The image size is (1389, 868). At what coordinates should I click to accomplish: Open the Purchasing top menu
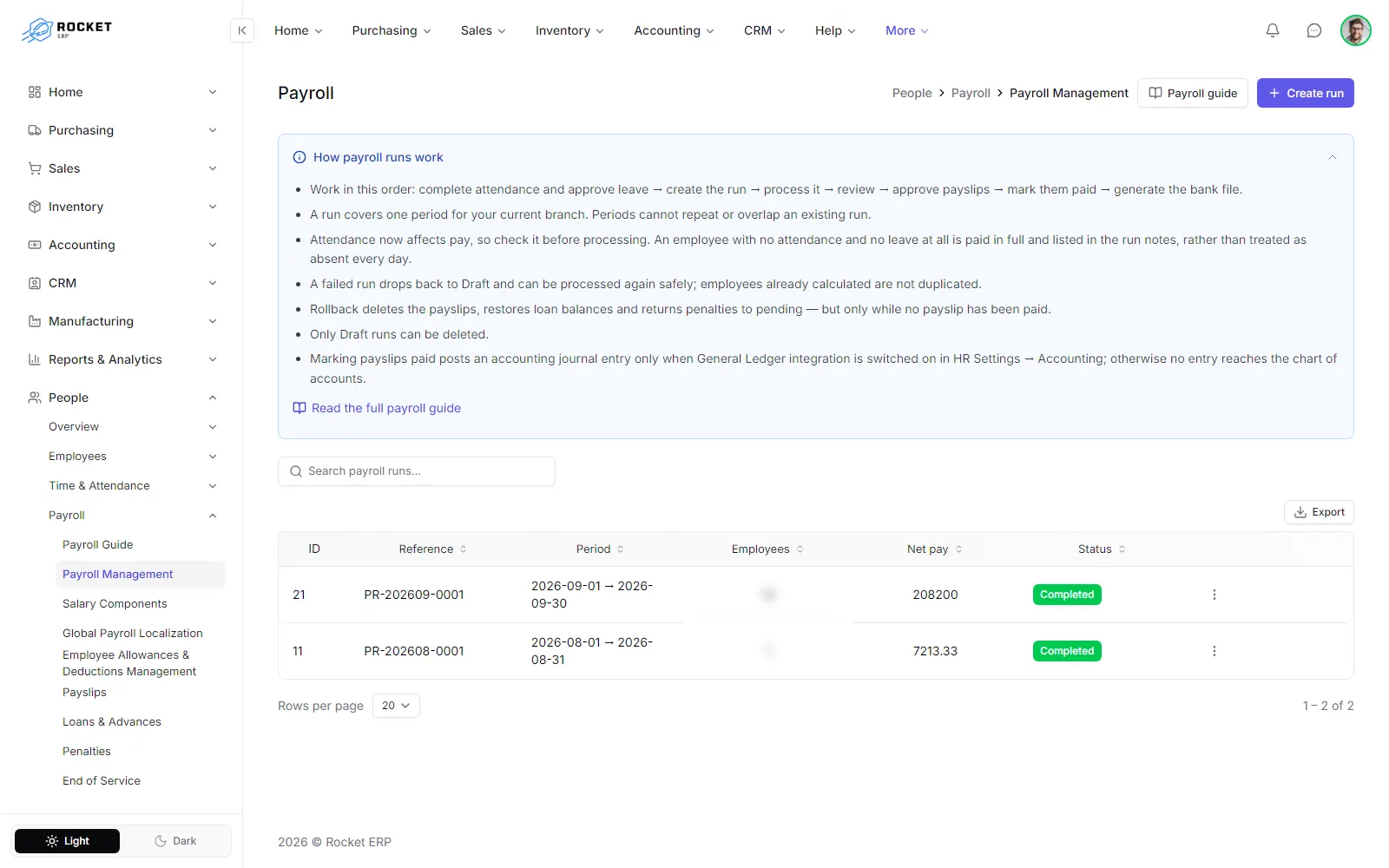click(392, 30)
